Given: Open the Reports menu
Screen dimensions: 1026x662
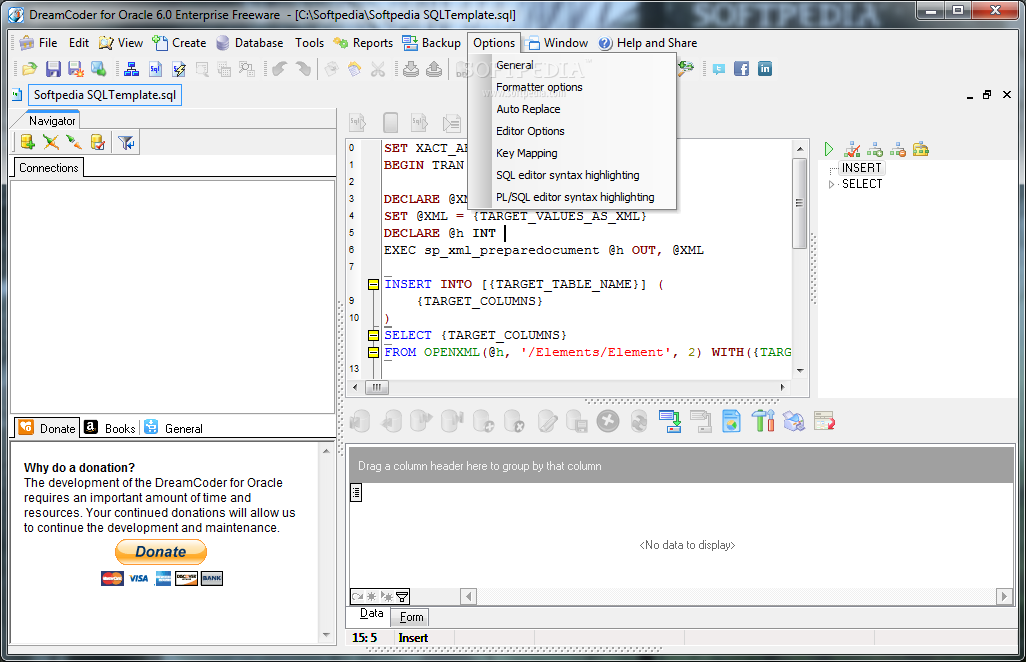Looking at the screenshot, I should pos(363,43).
